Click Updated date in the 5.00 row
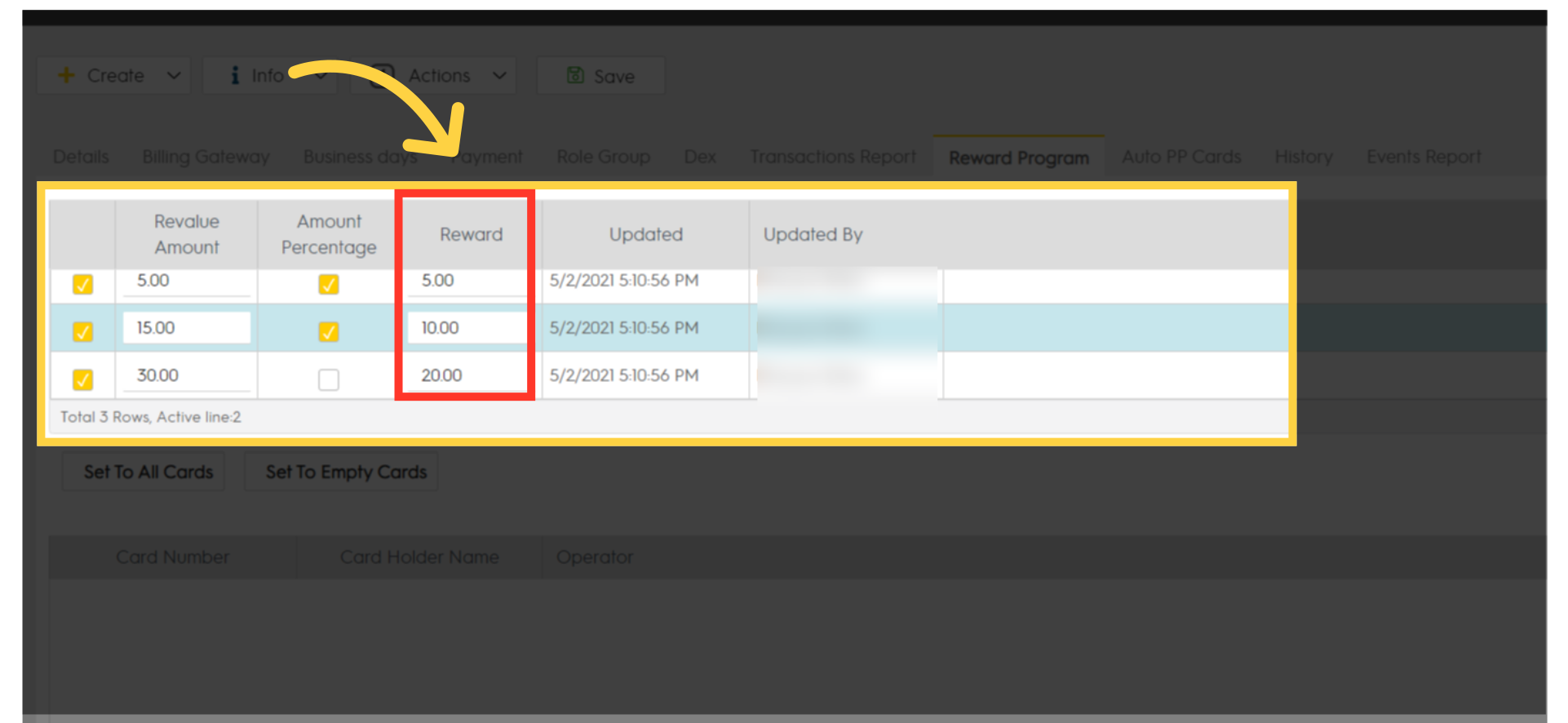The width and height of the screenshot is (1568, 723). [x=624, y=280]
